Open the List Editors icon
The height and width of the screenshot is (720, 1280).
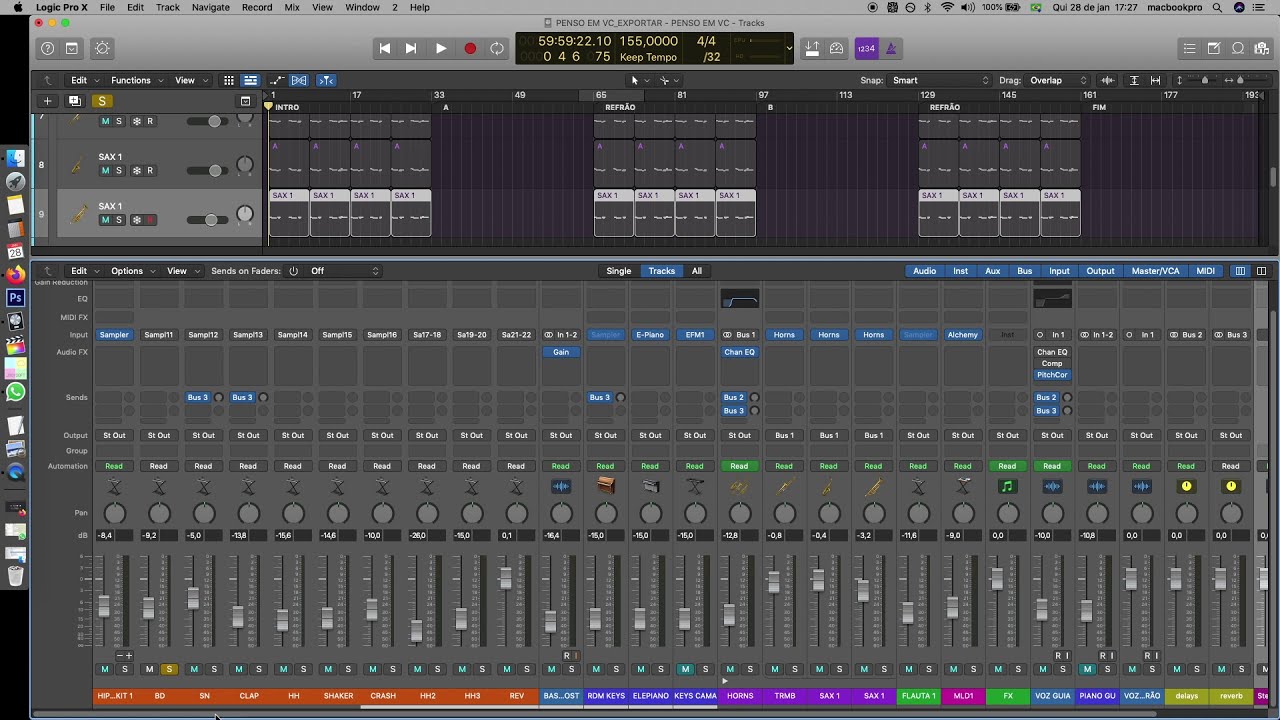[x=1189, y=48]
